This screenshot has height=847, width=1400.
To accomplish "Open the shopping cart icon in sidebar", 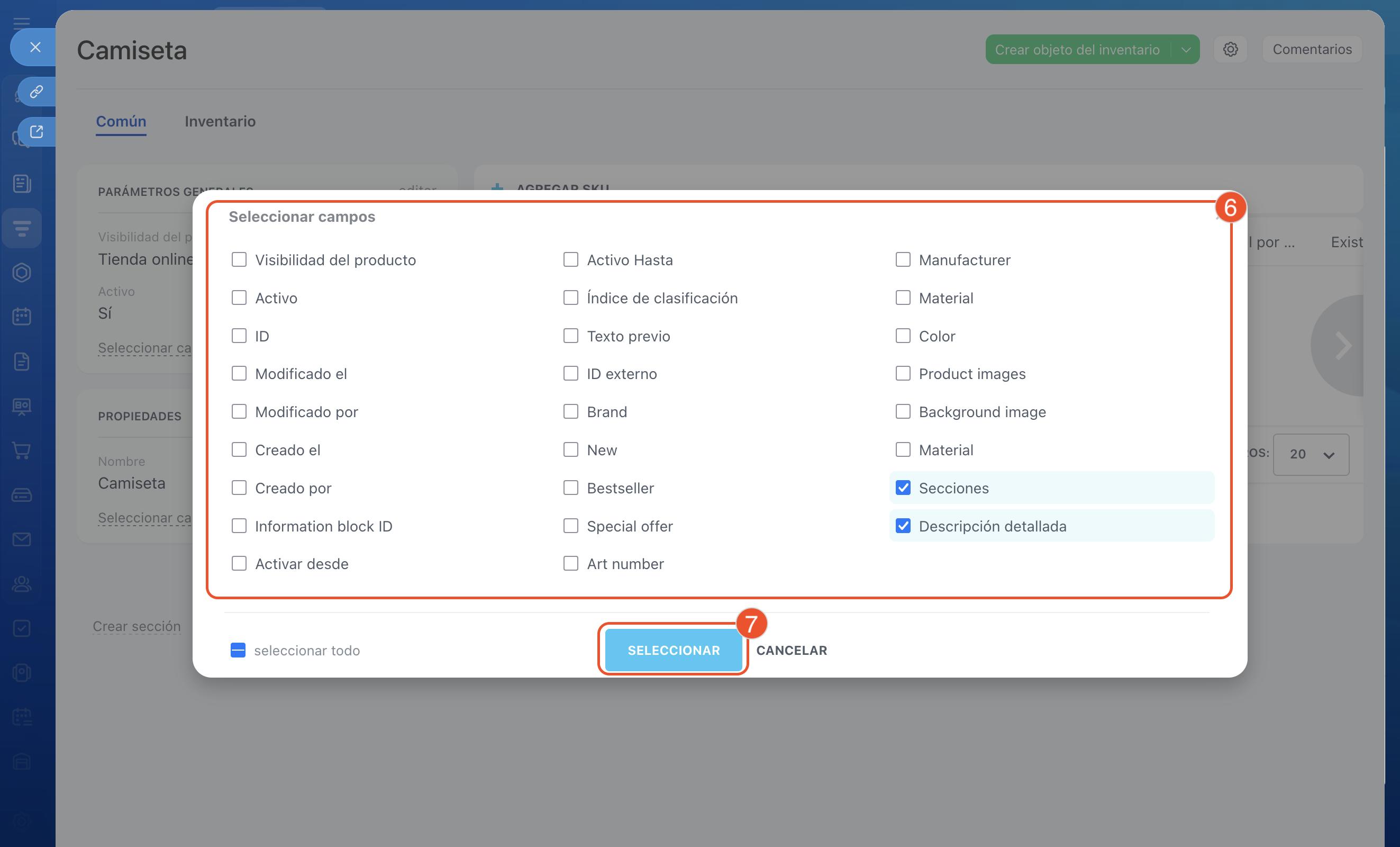I will pyautogui.click(x=22, y=451).
